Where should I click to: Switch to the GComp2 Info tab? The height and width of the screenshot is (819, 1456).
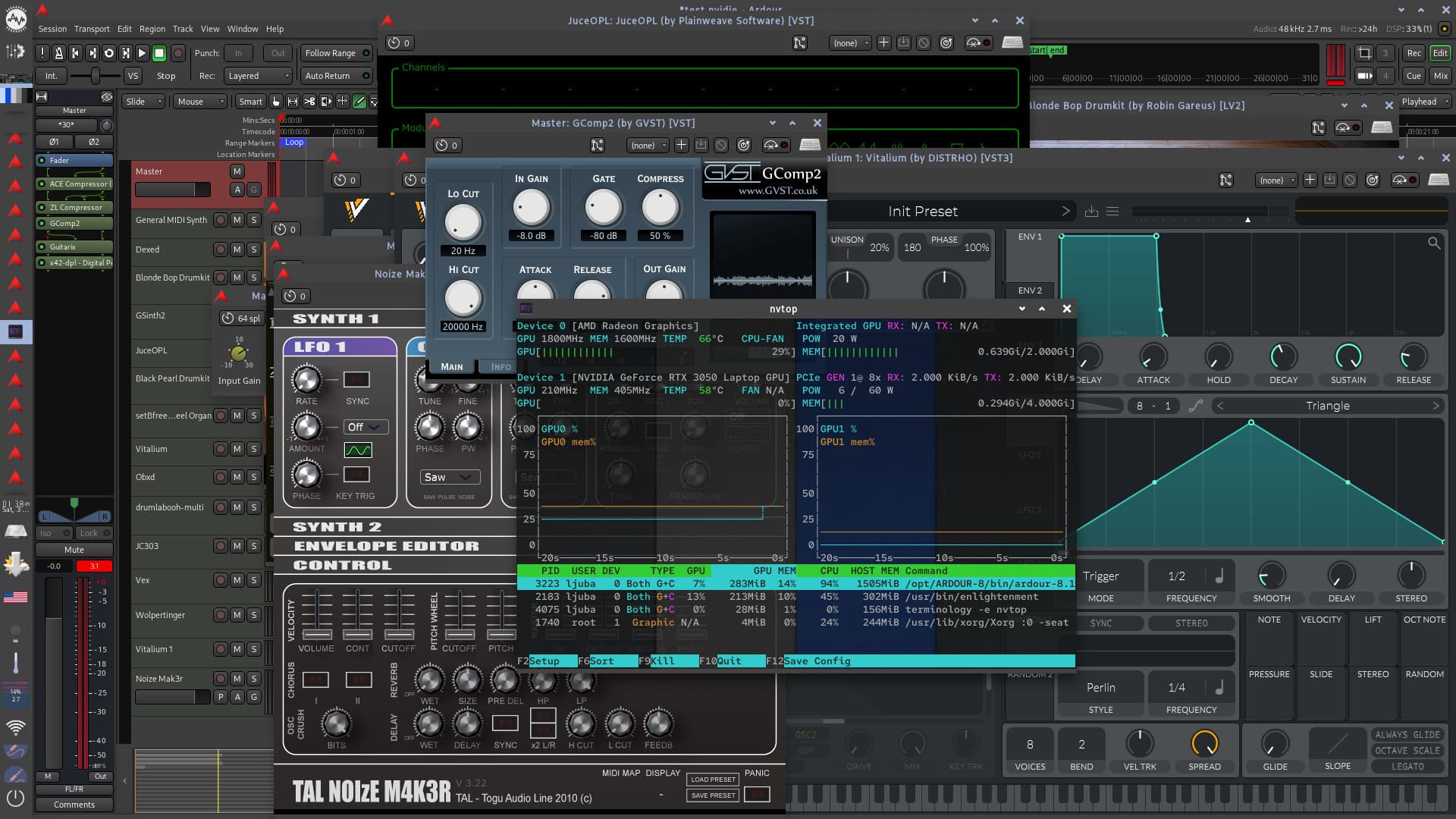pos(500,367)
